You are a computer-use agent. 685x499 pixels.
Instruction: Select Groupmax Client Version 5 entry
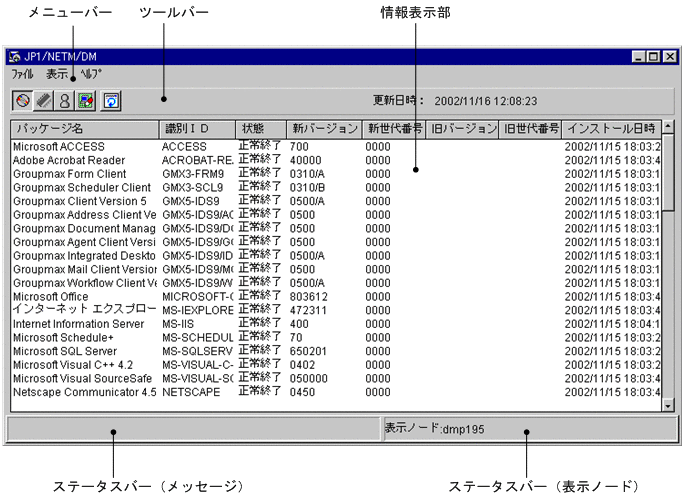336,201
